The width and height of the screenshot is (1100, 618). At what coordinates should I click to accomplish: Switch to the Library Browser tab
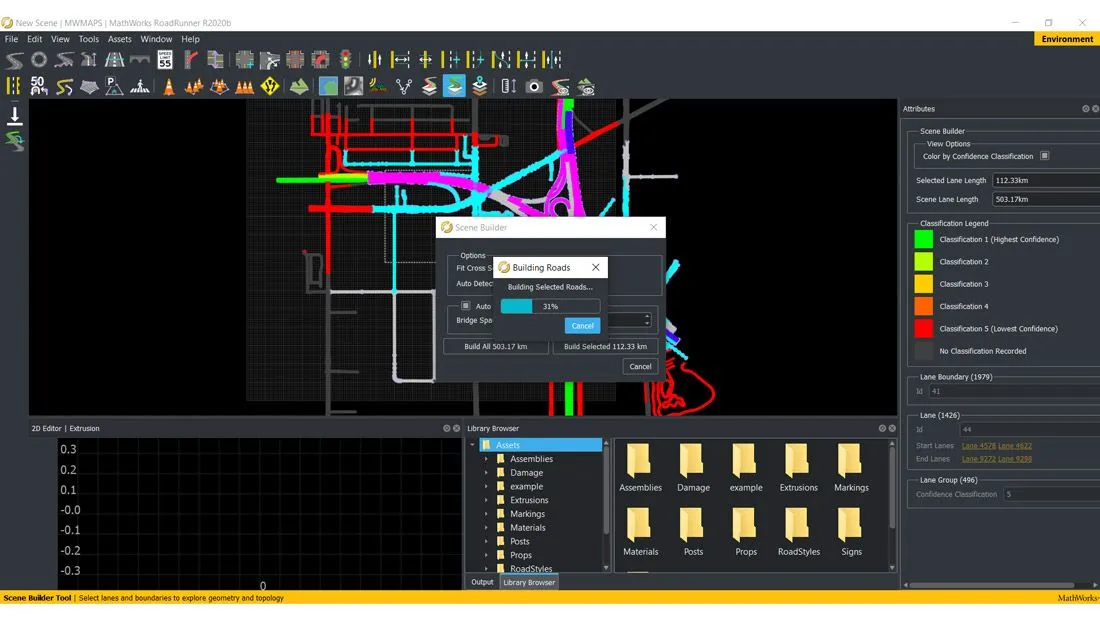point(529,582)
